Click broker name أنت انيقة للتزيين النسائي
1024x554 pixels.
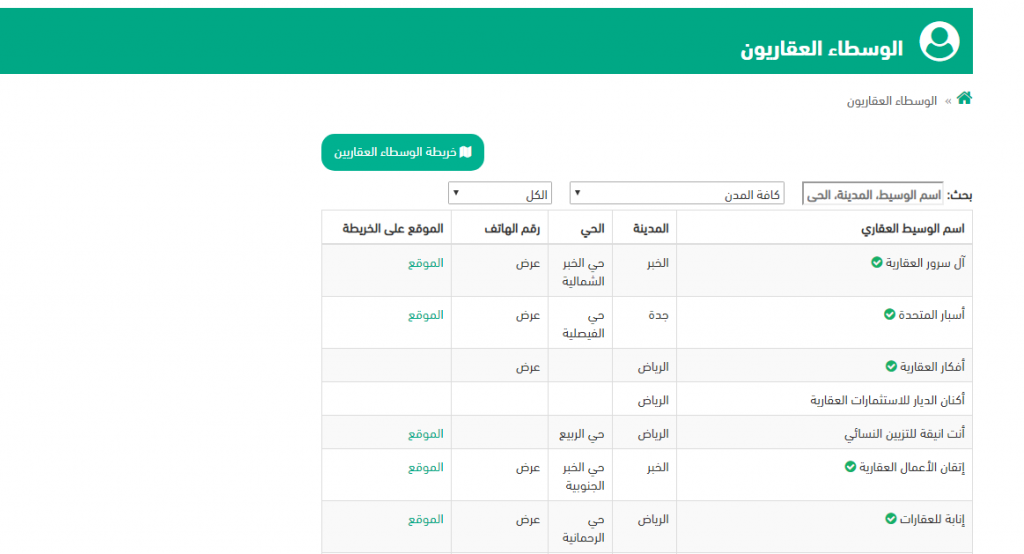904,434
